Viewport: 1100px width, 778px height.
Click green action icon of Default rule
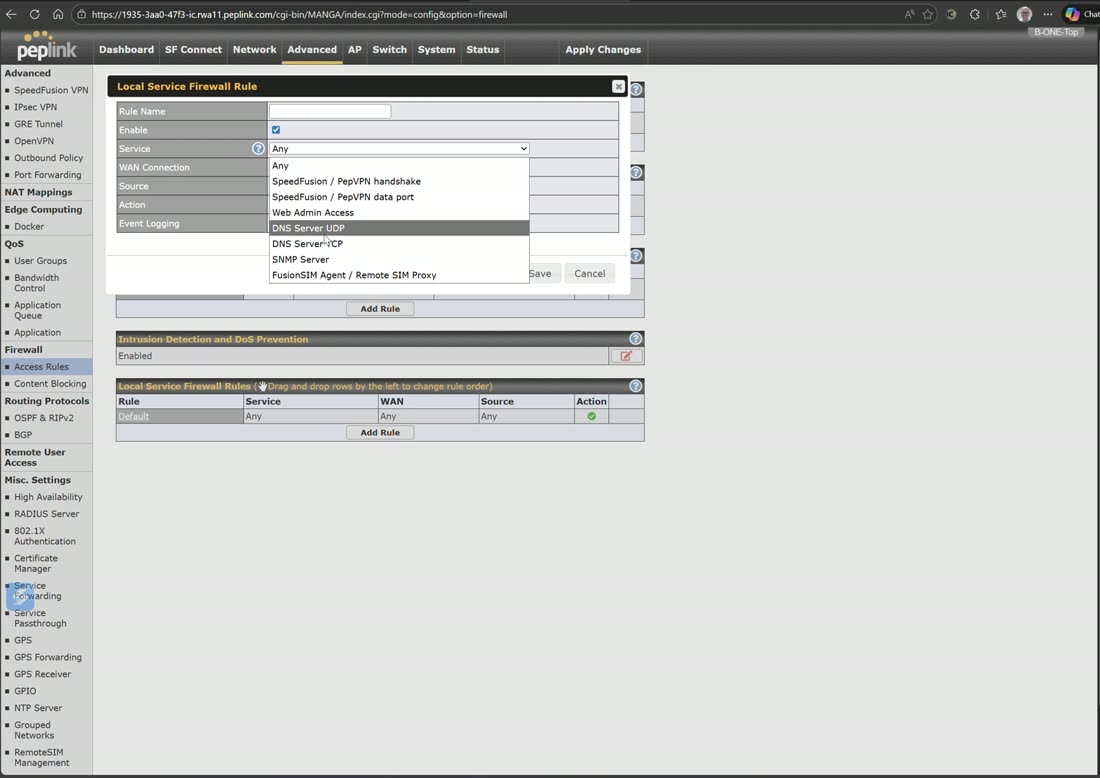tap(591, 416)
